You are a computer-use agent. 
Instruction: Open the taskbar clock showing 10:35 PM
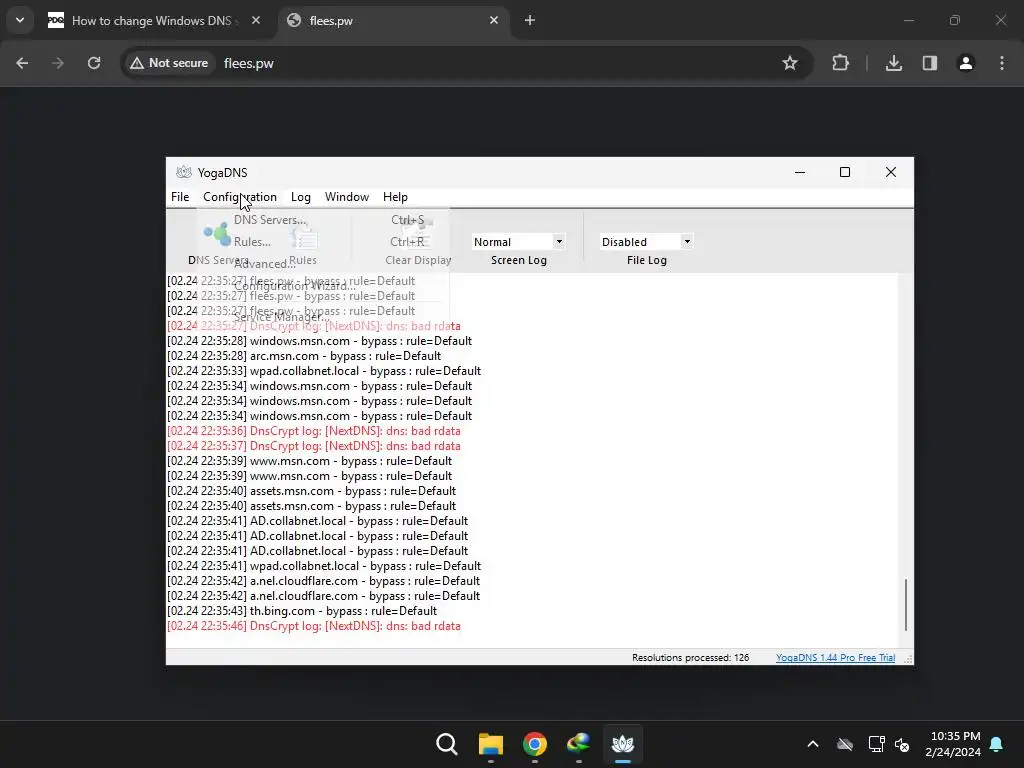click(x=953, y=744)
